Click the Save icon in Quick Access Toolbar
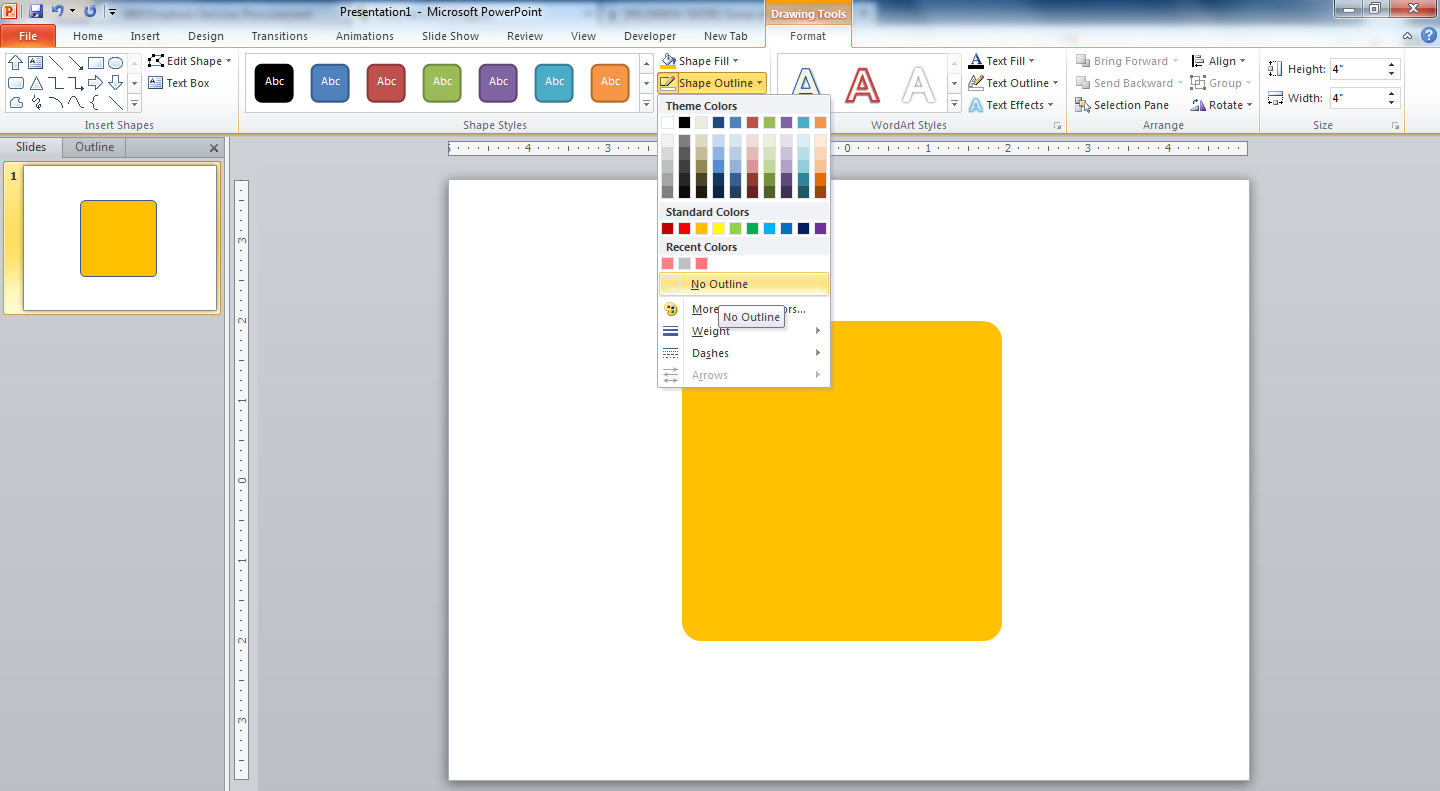This screenshot has width=1440, height=791. [x=36, y=11]
